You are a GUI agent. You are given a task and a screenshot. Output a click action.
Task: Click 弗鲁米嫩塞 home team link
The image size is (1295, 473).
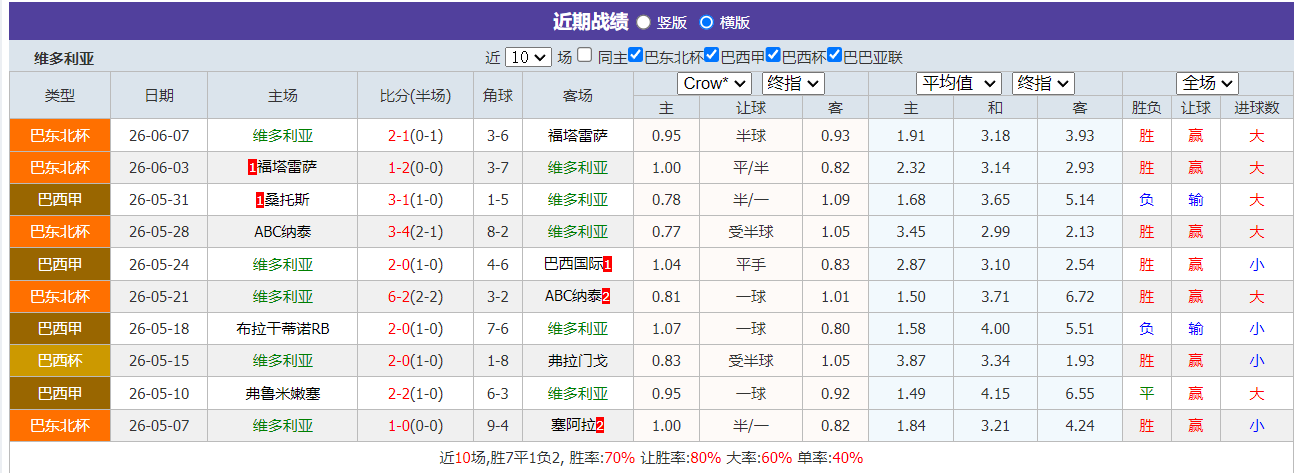pos(283,393)
